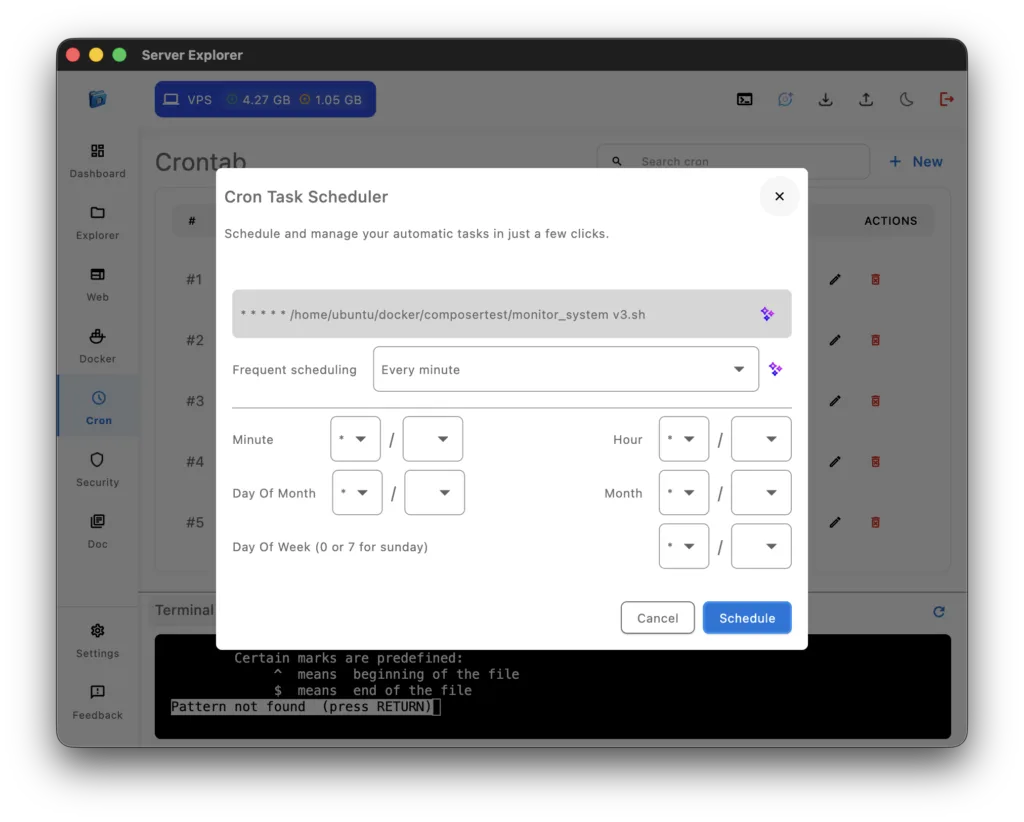1024x822 pixels.
Task: Open Docker section in the sidebar
Action: coord(97,346)
